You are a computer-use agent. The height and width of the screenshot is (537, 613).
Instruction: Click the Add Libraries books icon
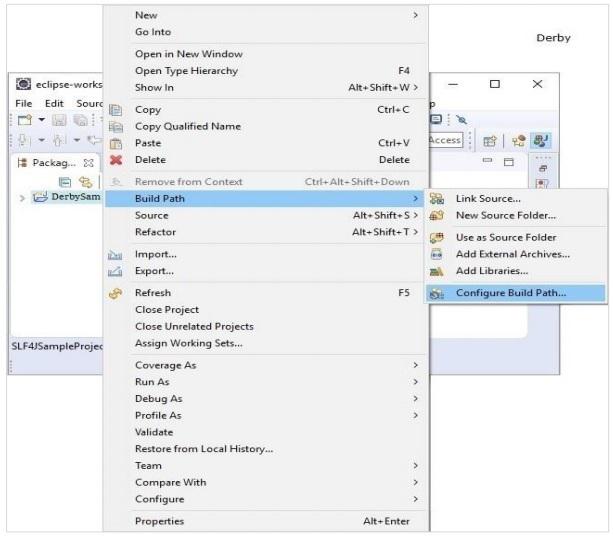click(436, 271)
